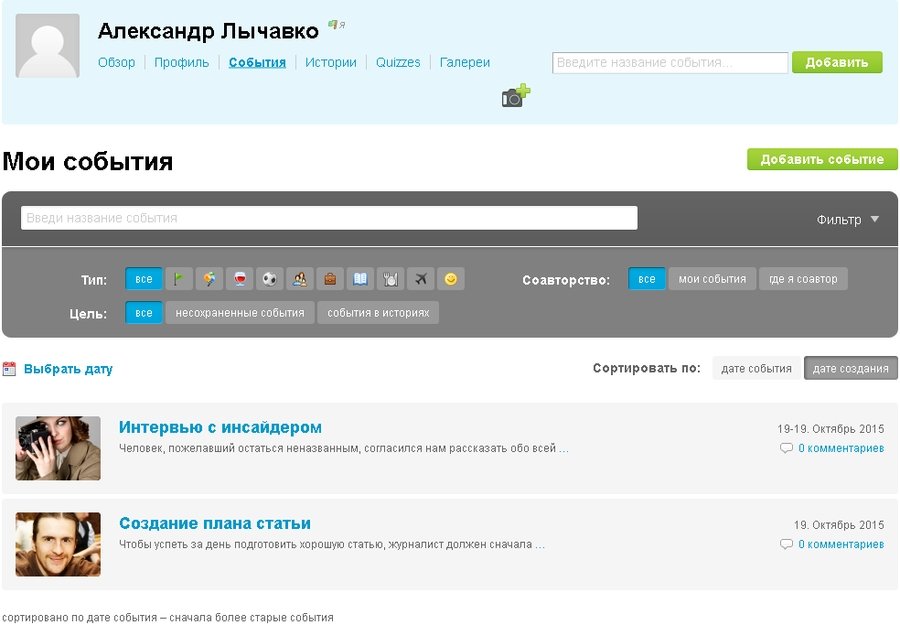This screenshot has width=900, height=625.
Task: Filter by wine glass event type
Action: [x=240, y=279]
